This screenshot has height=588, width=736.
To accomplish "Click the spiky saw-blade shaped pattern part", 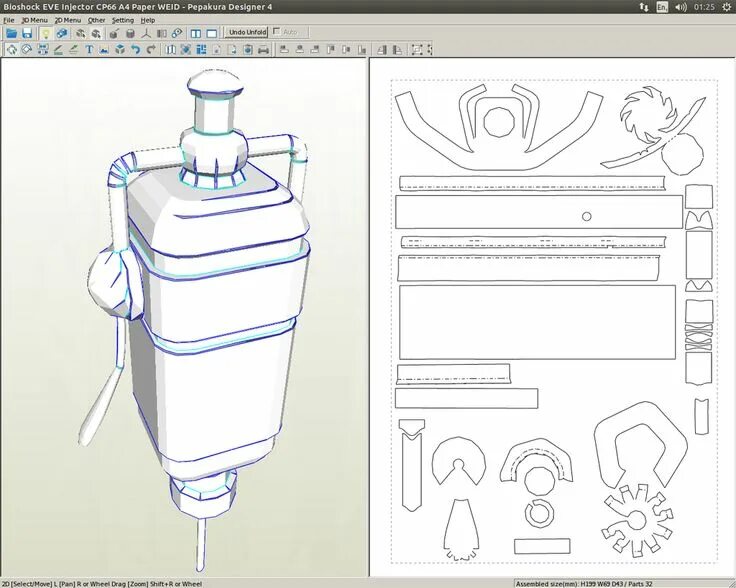I will point(648,113).
